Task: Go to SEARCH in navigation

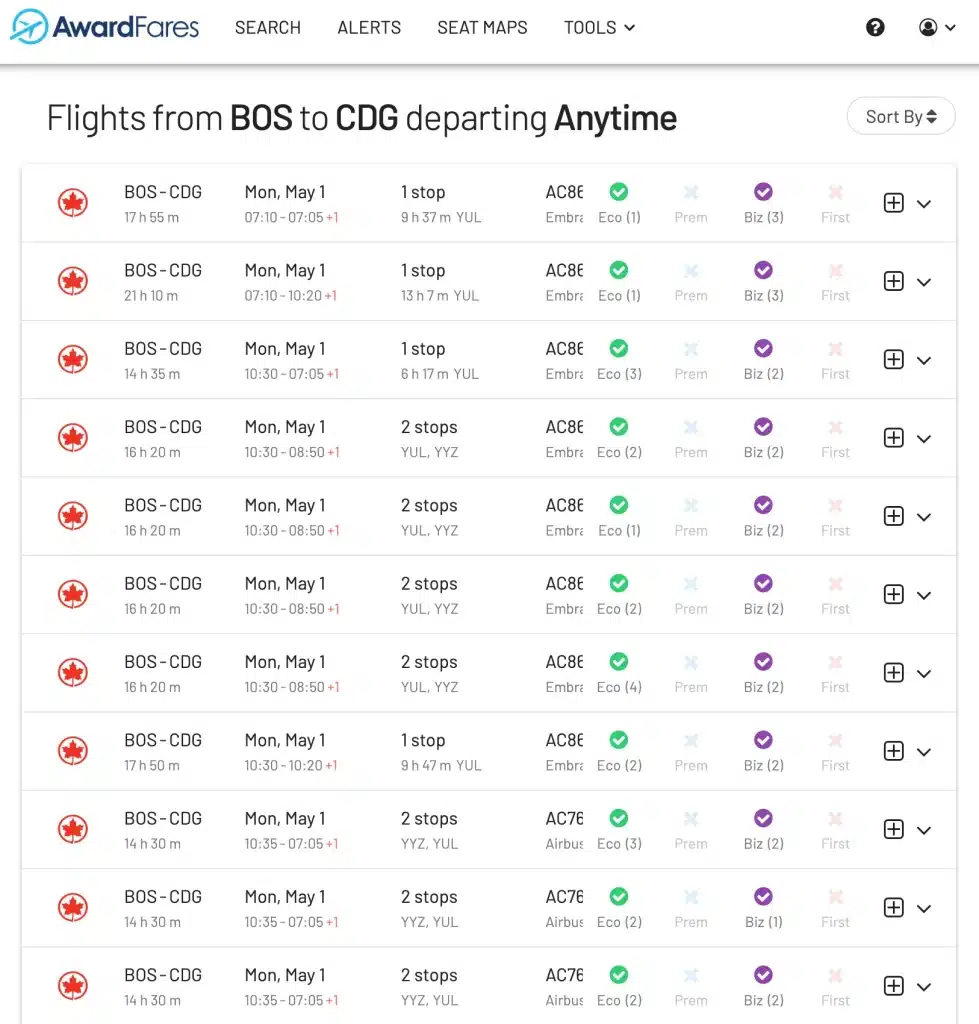Action: pos(268,27)
